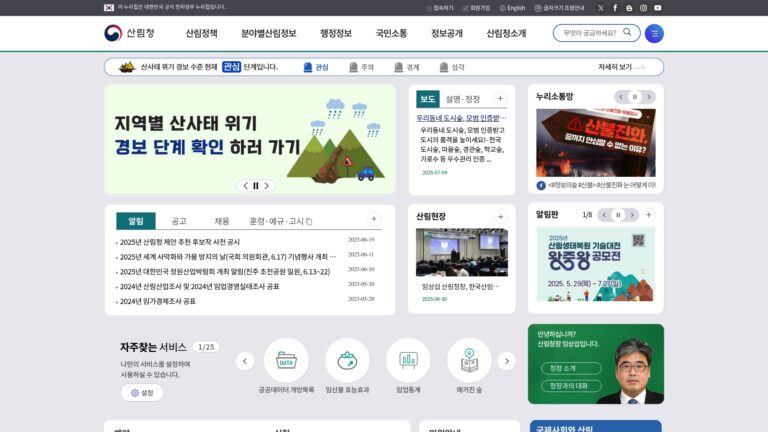Open the YouTube icon in top bar
768x432 pixels.
coord(657,8)
